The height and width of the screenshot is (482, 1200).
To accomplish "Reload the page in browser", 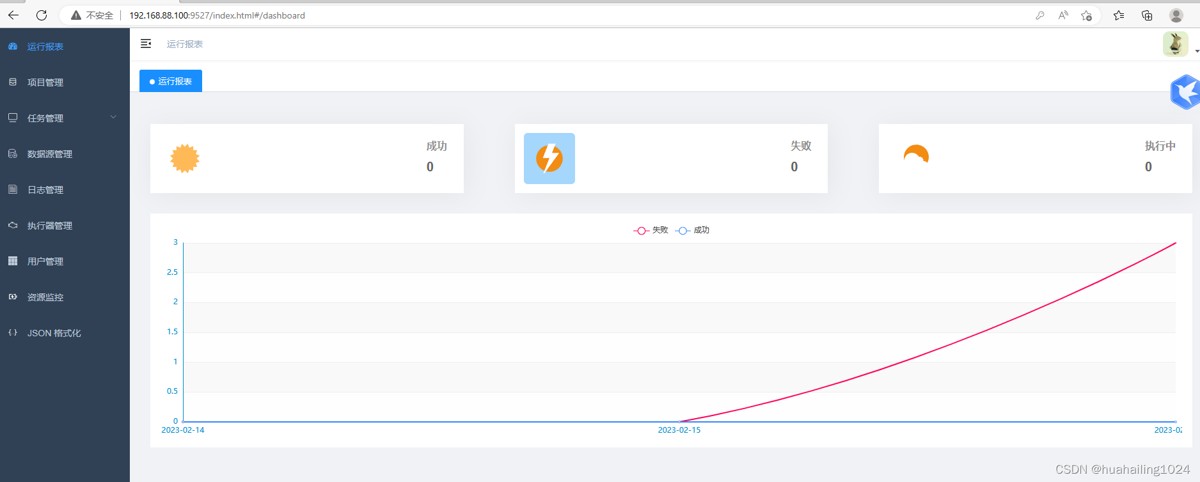I will point(41,15).
